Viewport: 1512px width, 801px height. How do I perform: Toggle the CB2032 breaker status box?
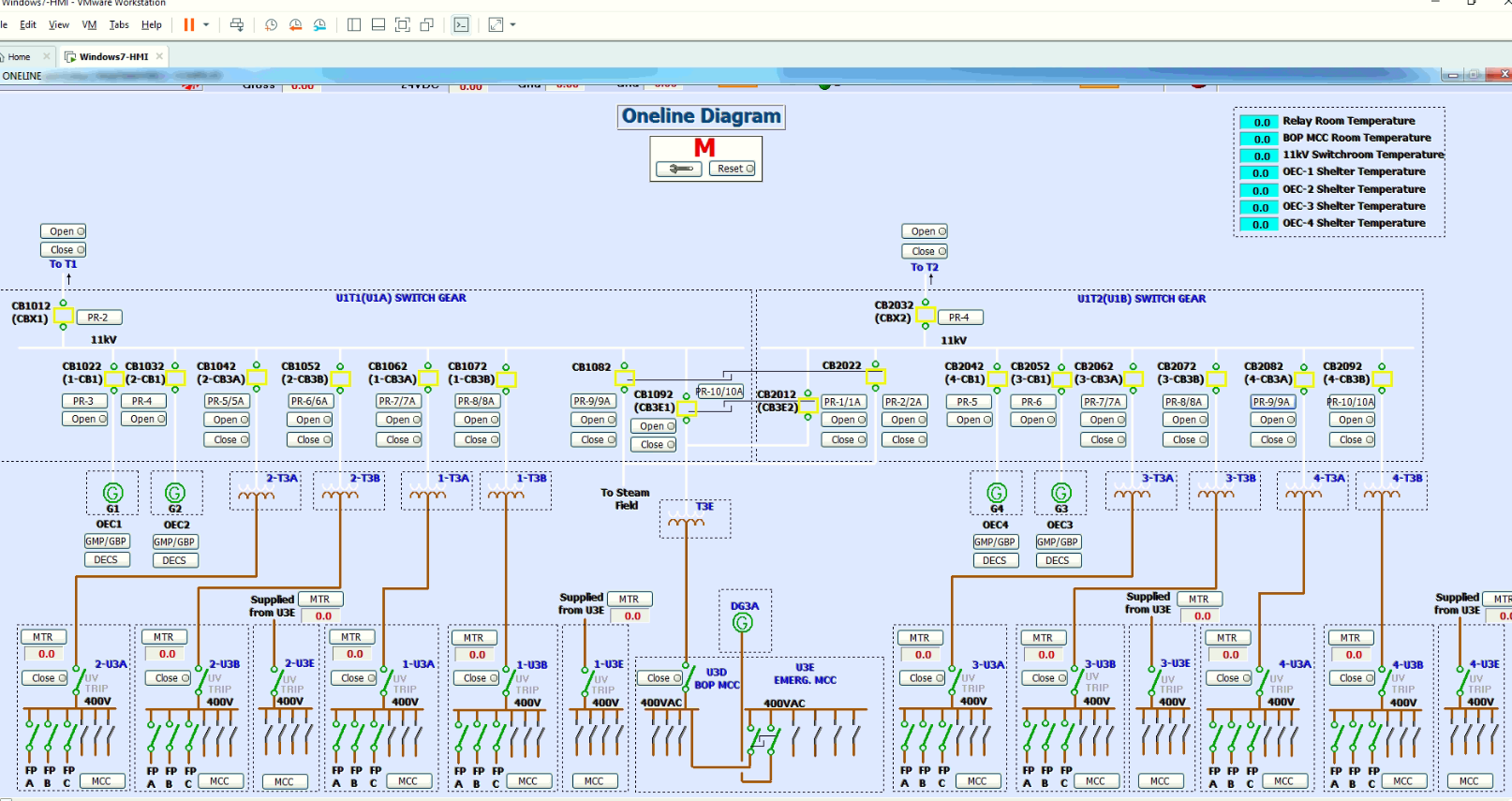point(926,317)
